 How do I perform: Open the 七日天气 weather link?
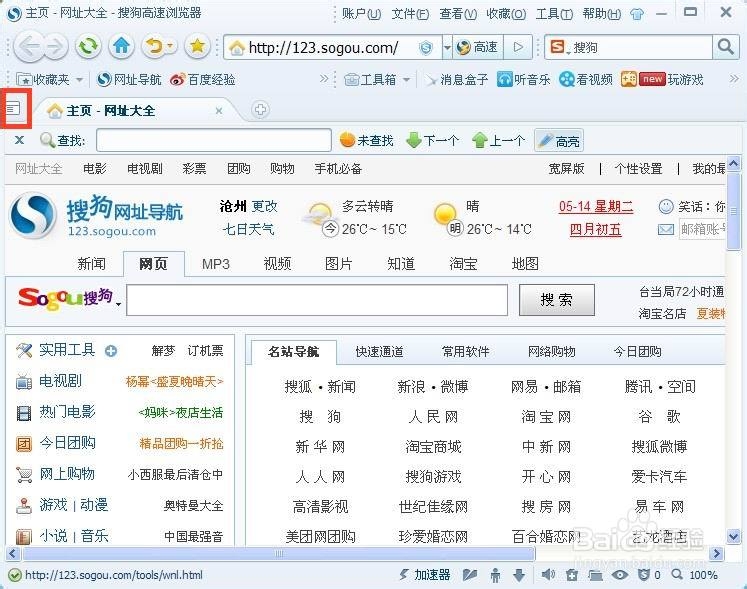pos(248,229)
